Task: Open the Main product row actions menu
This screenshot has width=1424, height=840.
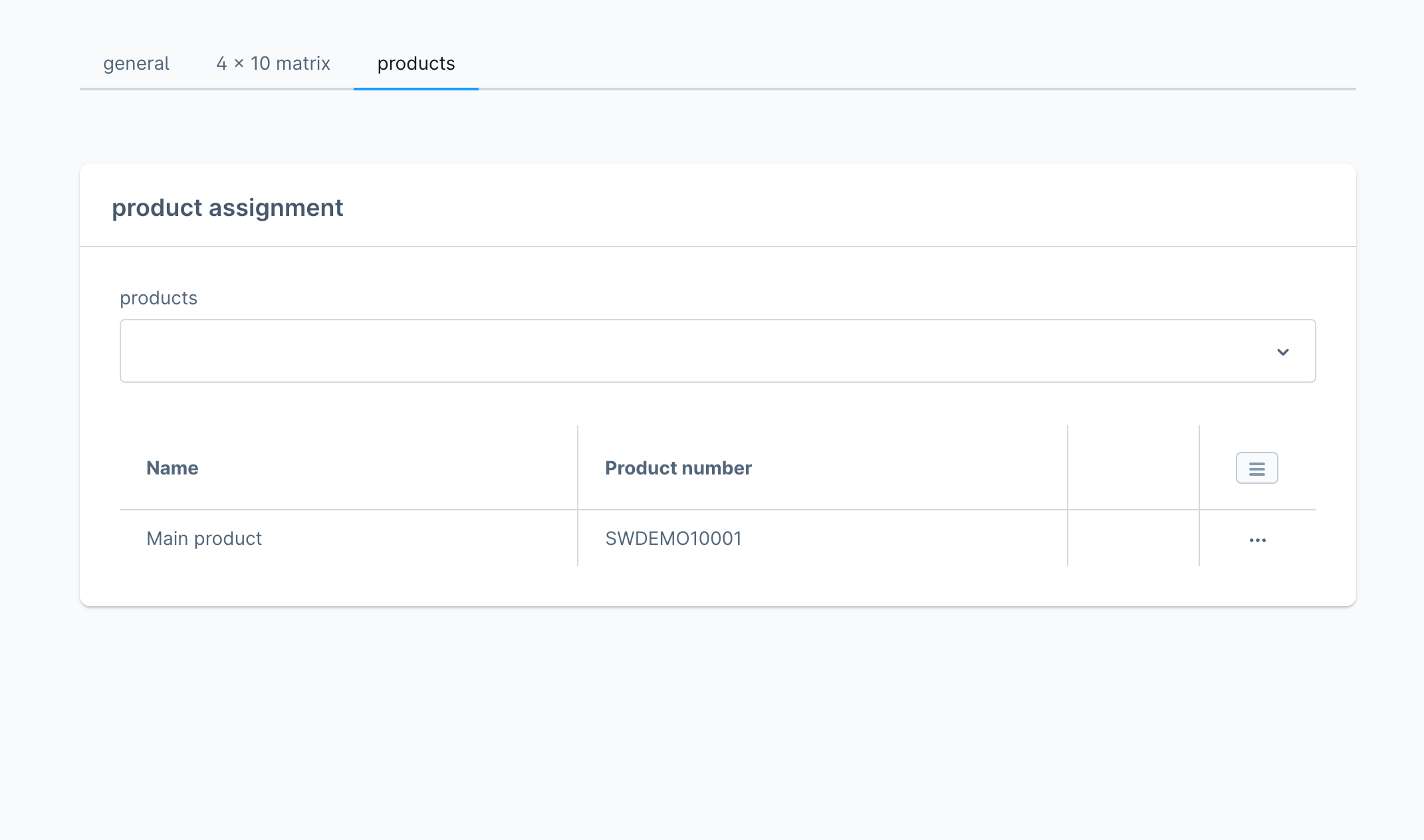Action: [1257, 540]
